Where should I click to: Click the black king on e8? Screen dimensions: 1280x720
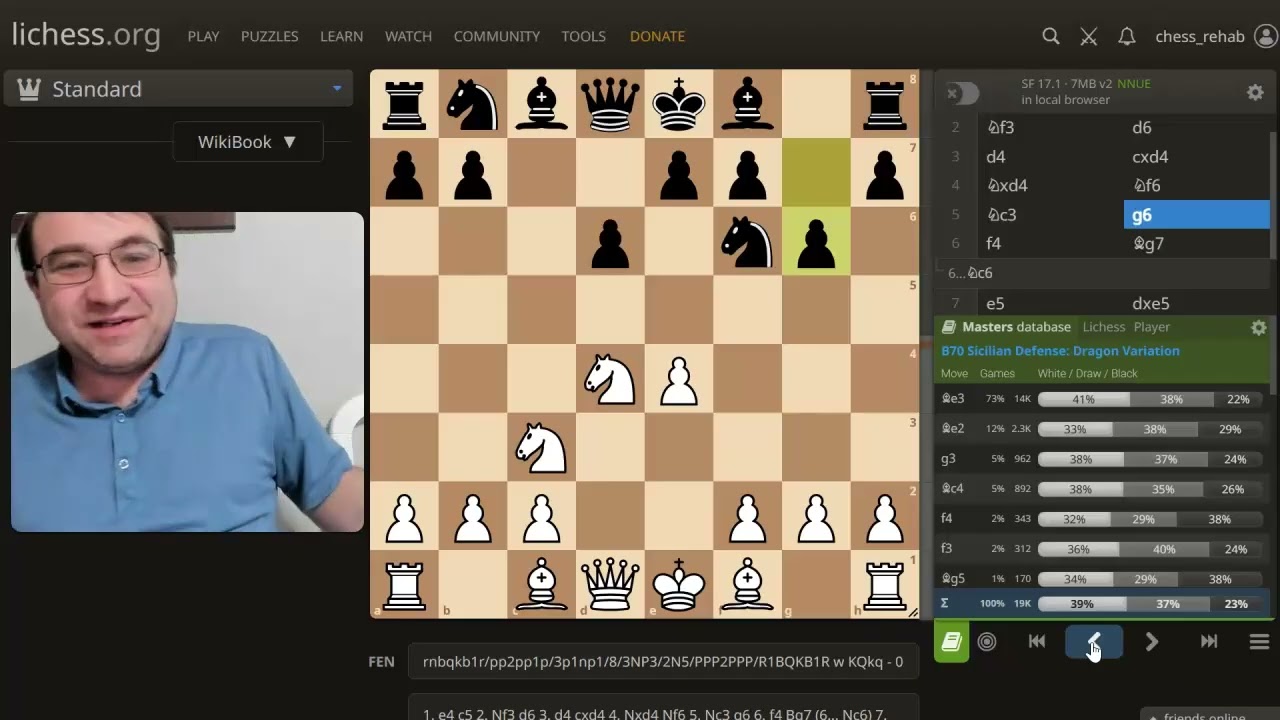point(679,104)
